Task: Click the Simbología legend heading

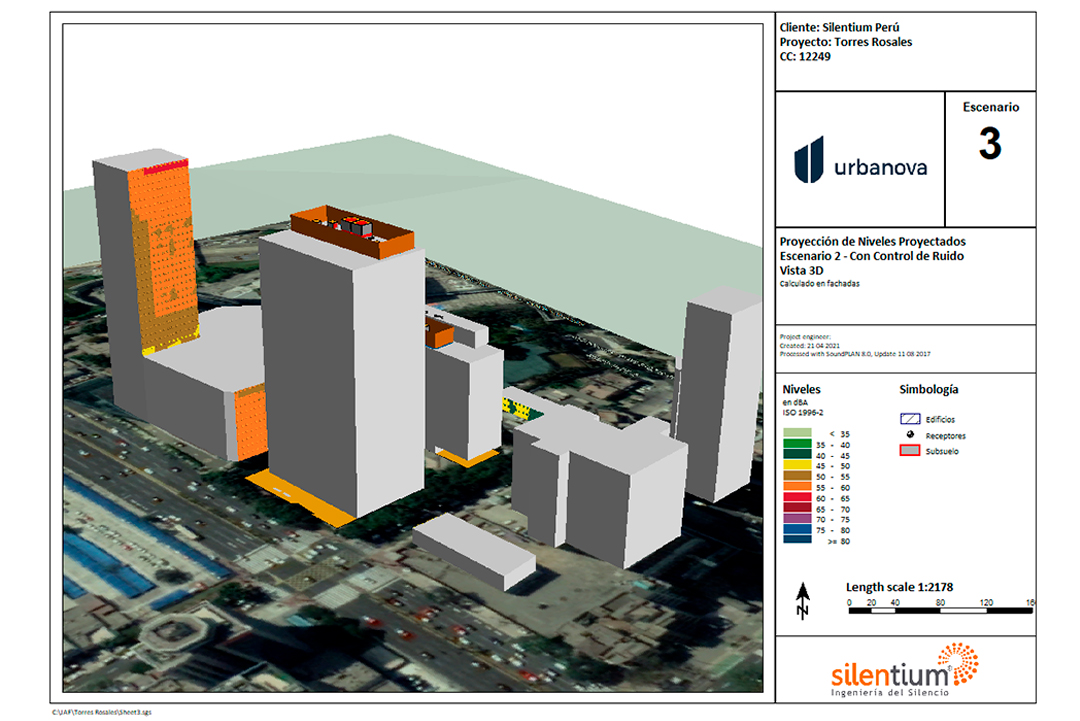Action: click(929, 390)
